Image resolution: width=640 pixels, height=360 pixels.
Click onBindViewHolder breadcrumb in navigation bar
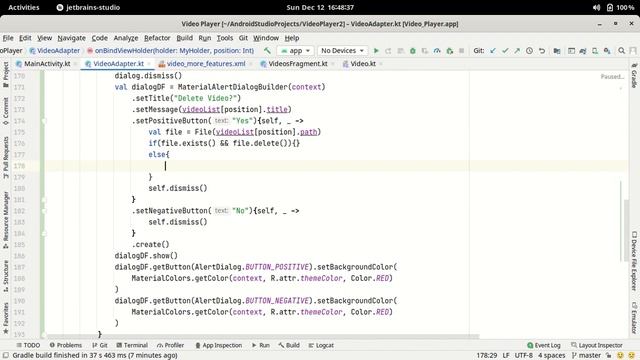coord(171,51)
